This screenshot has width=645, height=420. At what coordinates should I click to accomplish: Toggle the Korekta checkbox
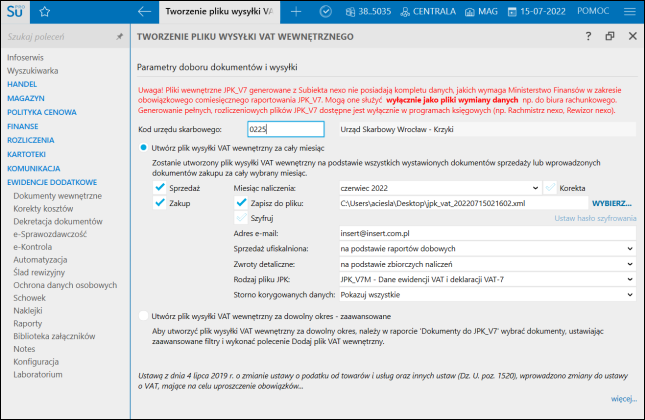point(549,188)
